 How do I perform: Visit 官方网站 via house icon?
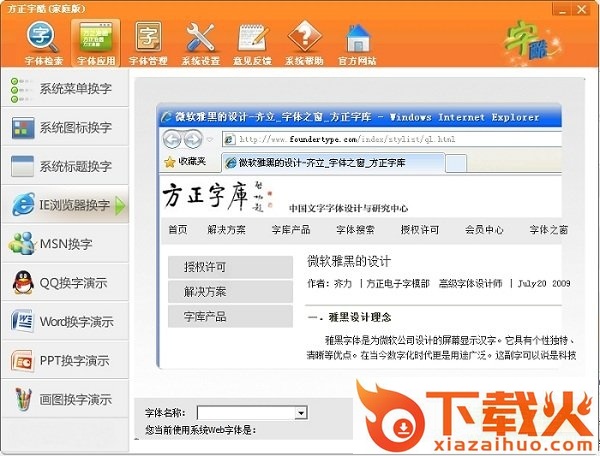coord(358,41)
